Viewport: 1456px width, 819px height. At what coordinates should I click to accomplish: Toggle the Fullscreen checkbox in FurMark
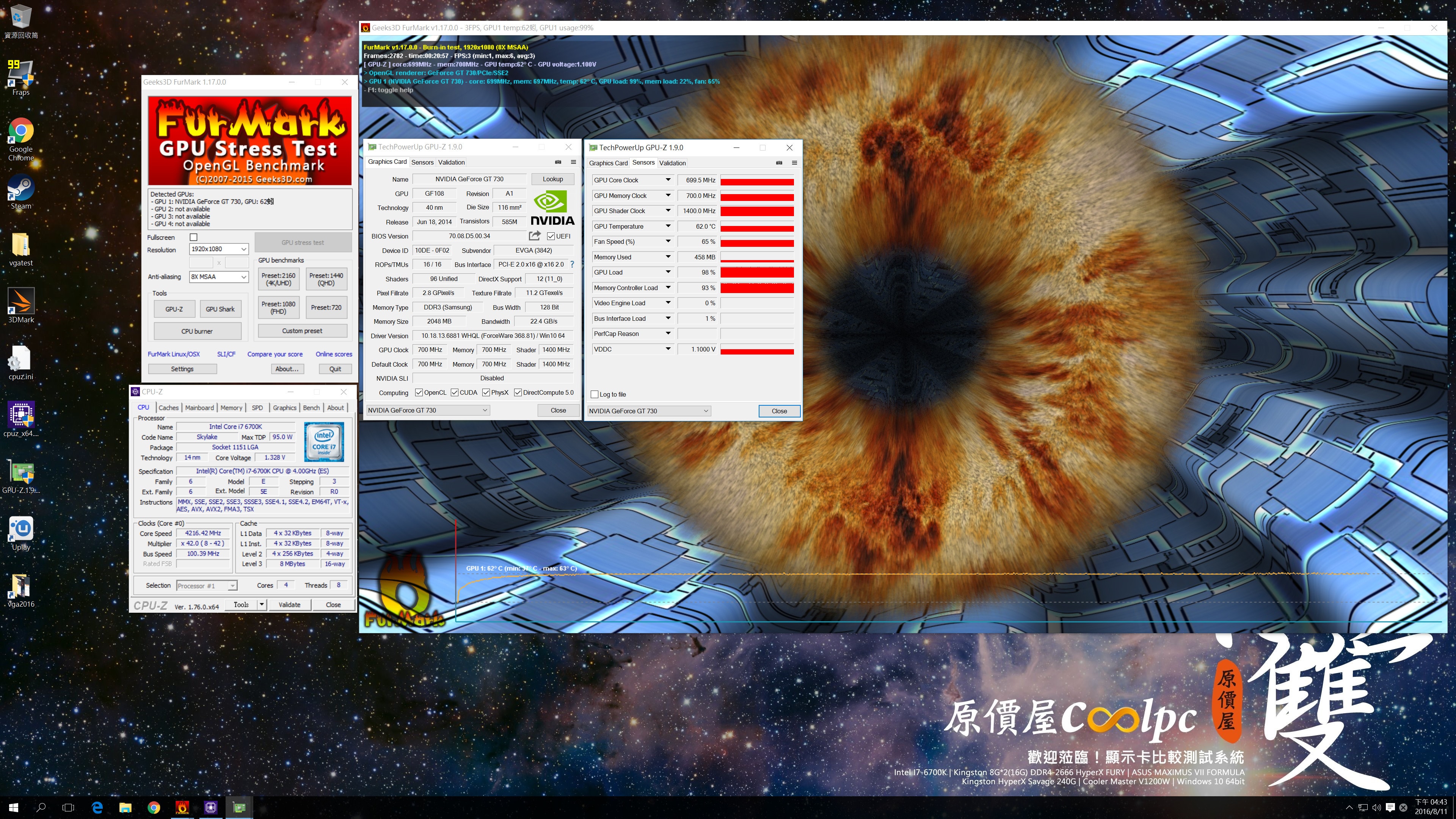tap(193, 237)
